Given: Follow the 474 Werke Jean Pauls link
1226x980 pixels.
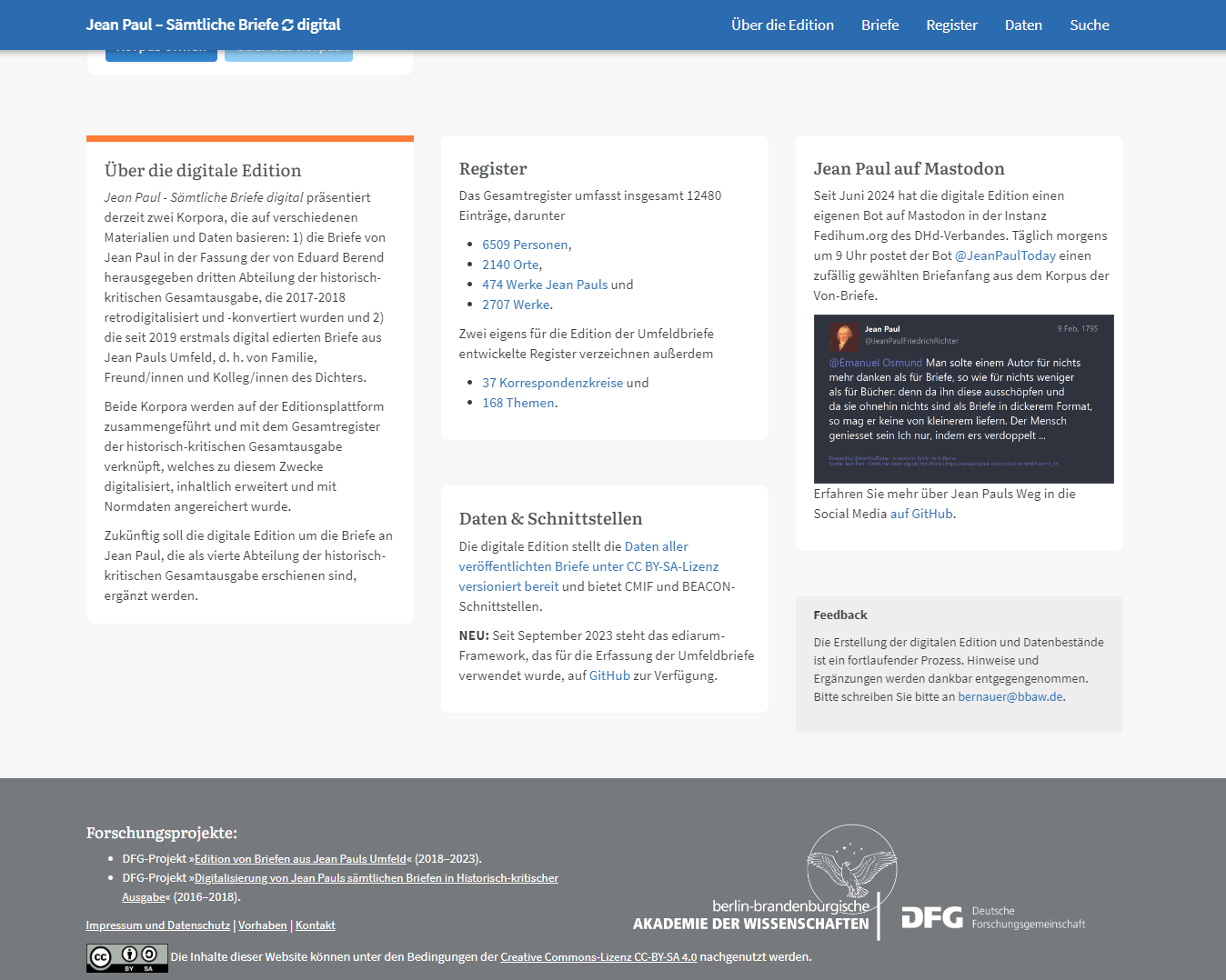Looking at the screenshot, I should pyautogui.click(x=545, y=285).
